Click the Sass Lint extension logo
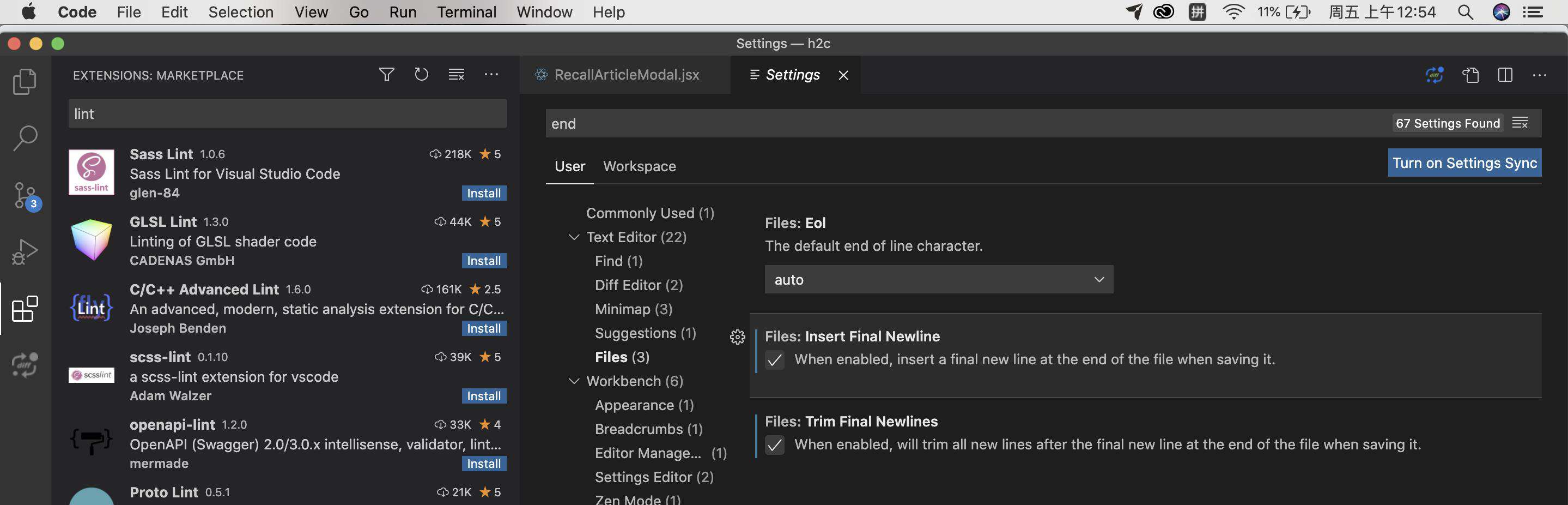The width and height of the screenshot is (1568, 505). pyautogui.click(x=92, y=172)
